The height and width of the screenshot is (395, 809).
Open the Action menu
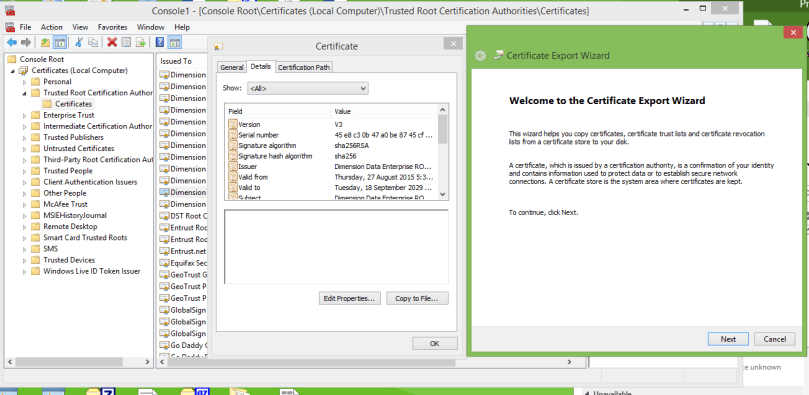pyautogui.click(x=52, y=27)
